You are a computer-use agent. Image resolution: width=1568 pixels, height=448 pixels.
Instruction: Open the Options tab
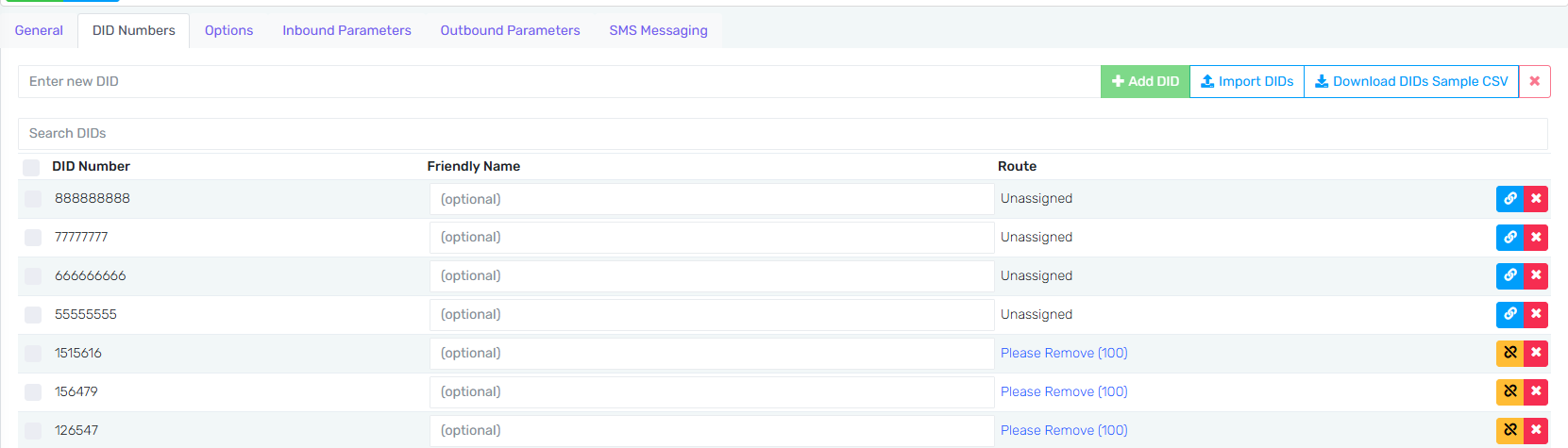pyautogui.click(x=228, y=30)
